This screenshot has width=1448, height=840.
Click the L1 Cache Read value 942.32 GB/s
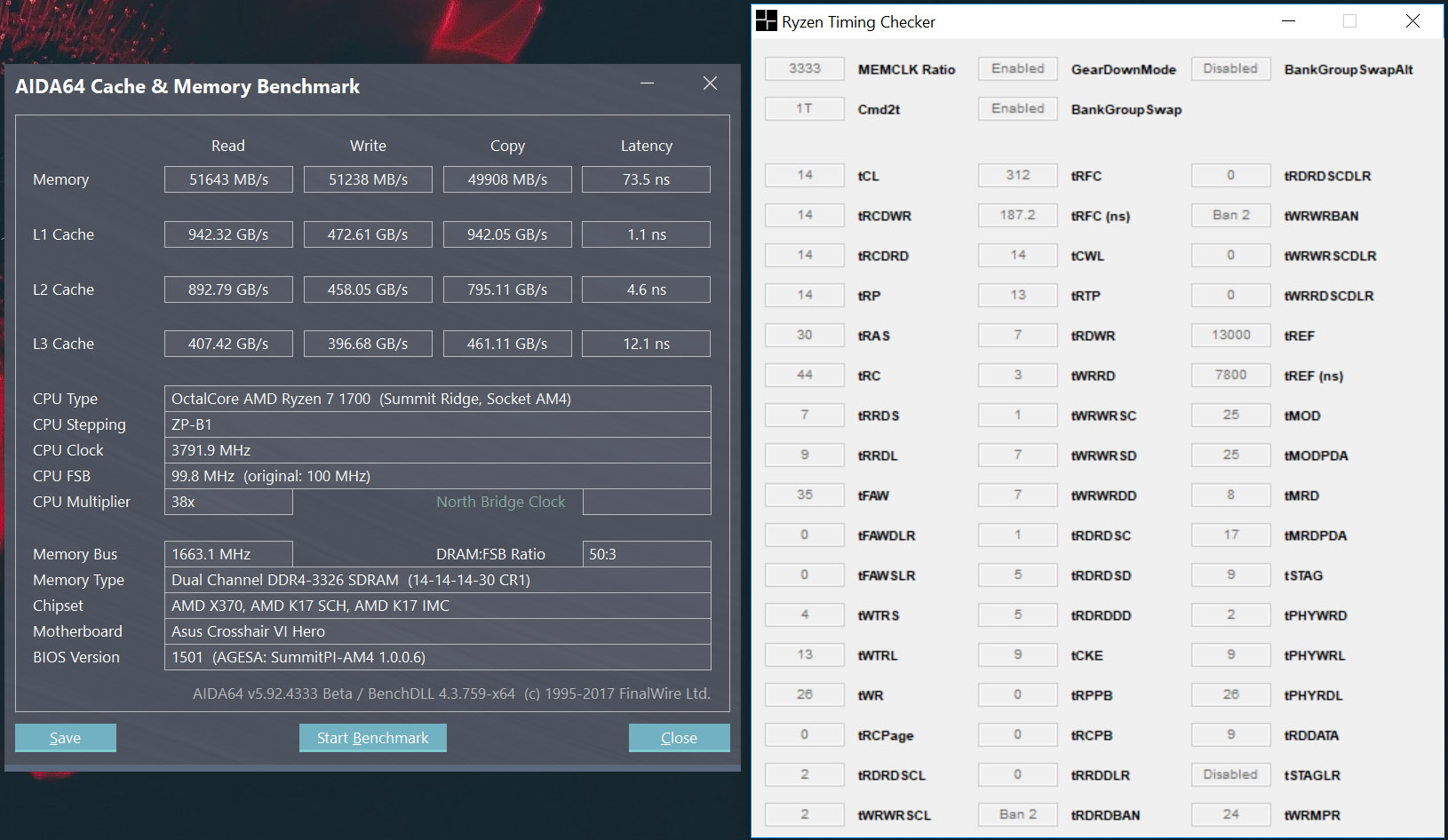[x=228, y=234]
